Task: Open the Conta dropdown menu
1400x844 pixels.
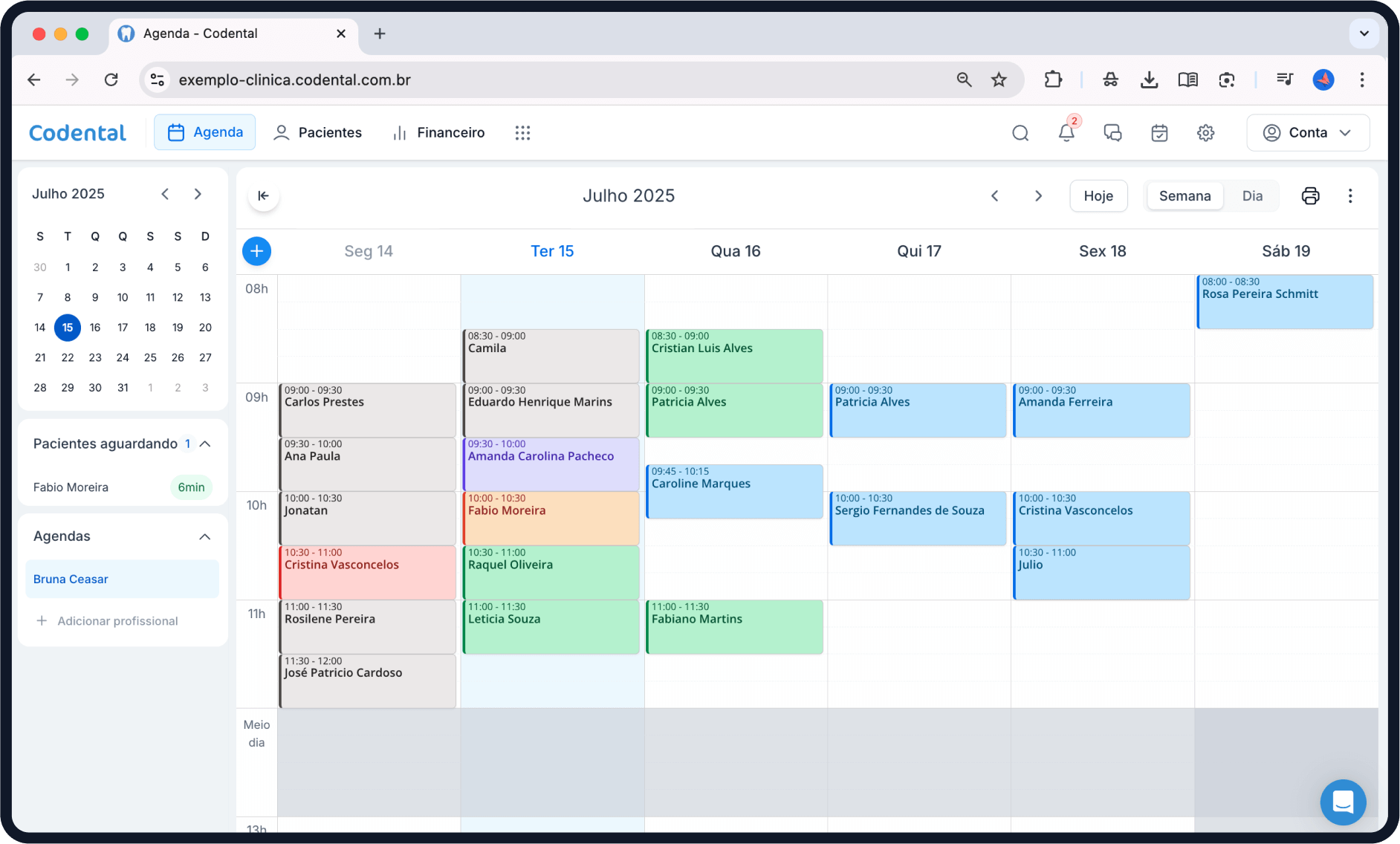Action: click(x=1308, y=133)
